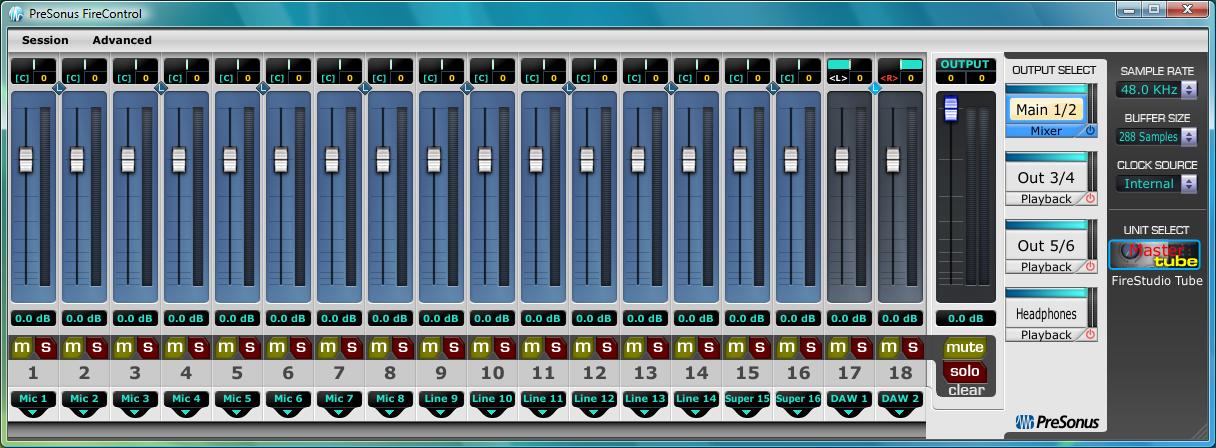
Task: Click the channel 13 0.0 dB level field
Action: (x=645, y=319)
